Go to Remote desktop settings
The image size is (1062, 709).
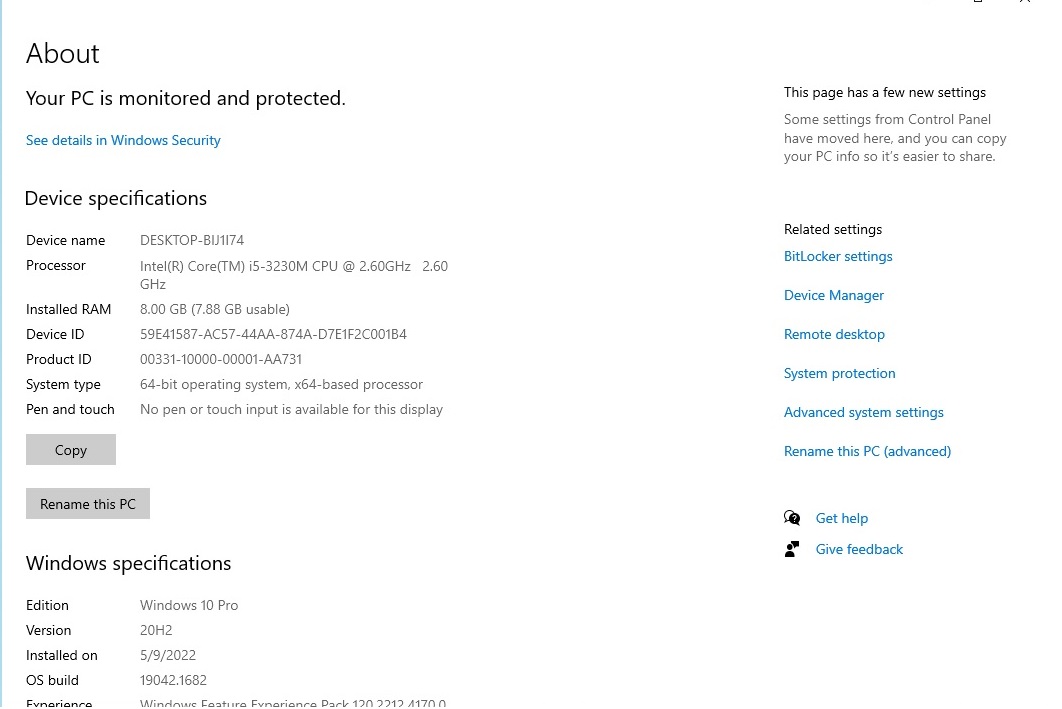834,334
